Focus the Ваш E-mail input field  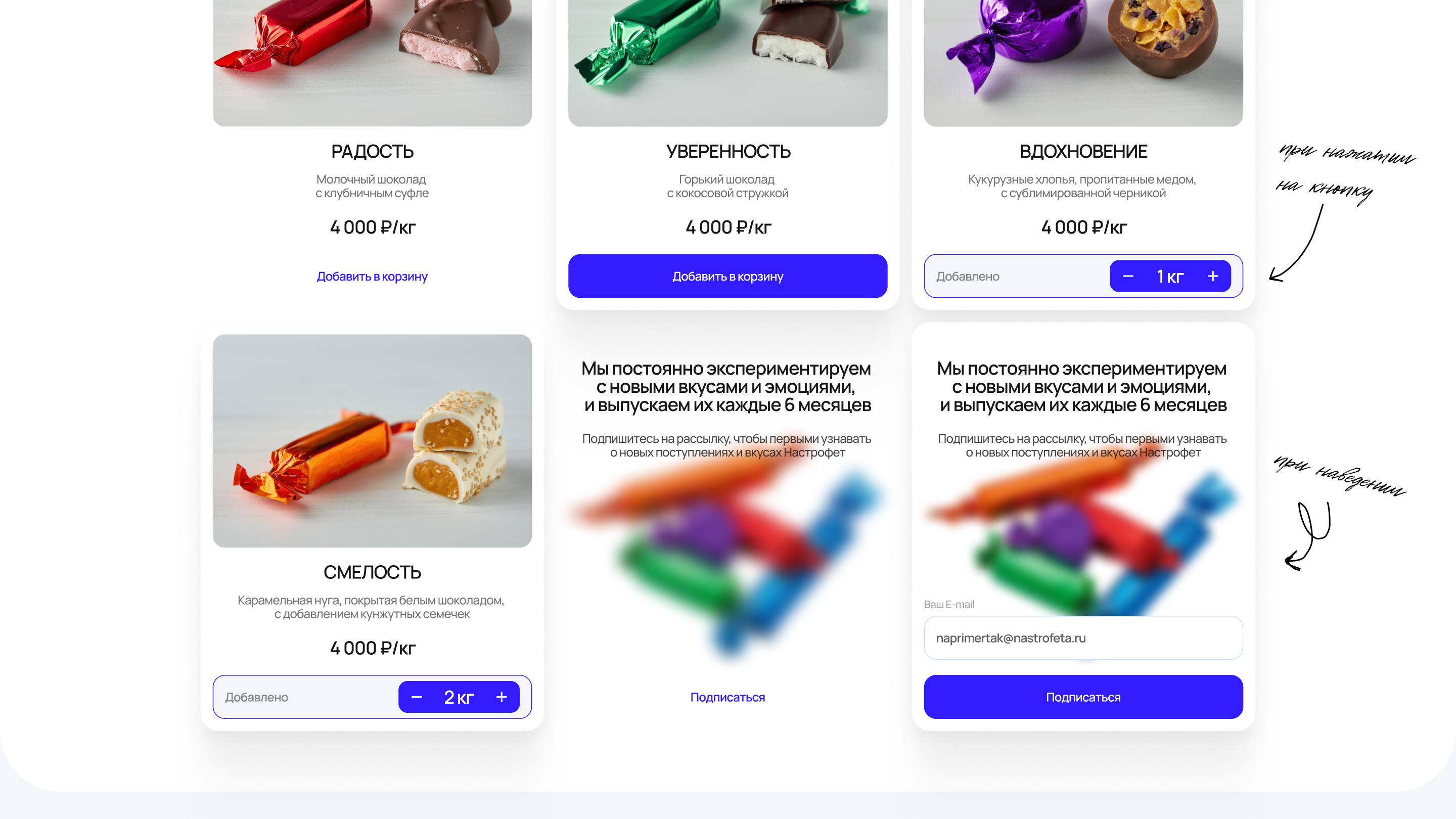pyautogui.click(x=1083, y=638)
